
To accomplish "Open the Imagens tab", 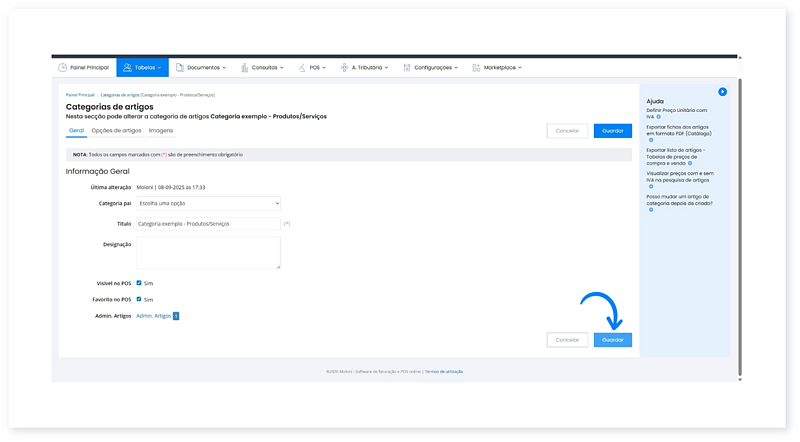I will [160, 130].
